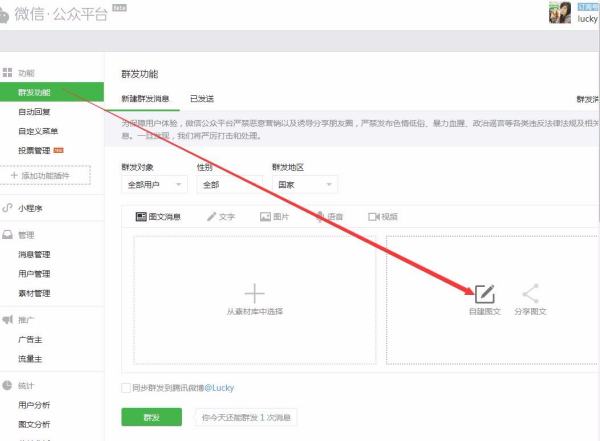Open 用户分析 in the sidebar
Viewport: 600px width, 441px height.
click(x=34, y=405)
